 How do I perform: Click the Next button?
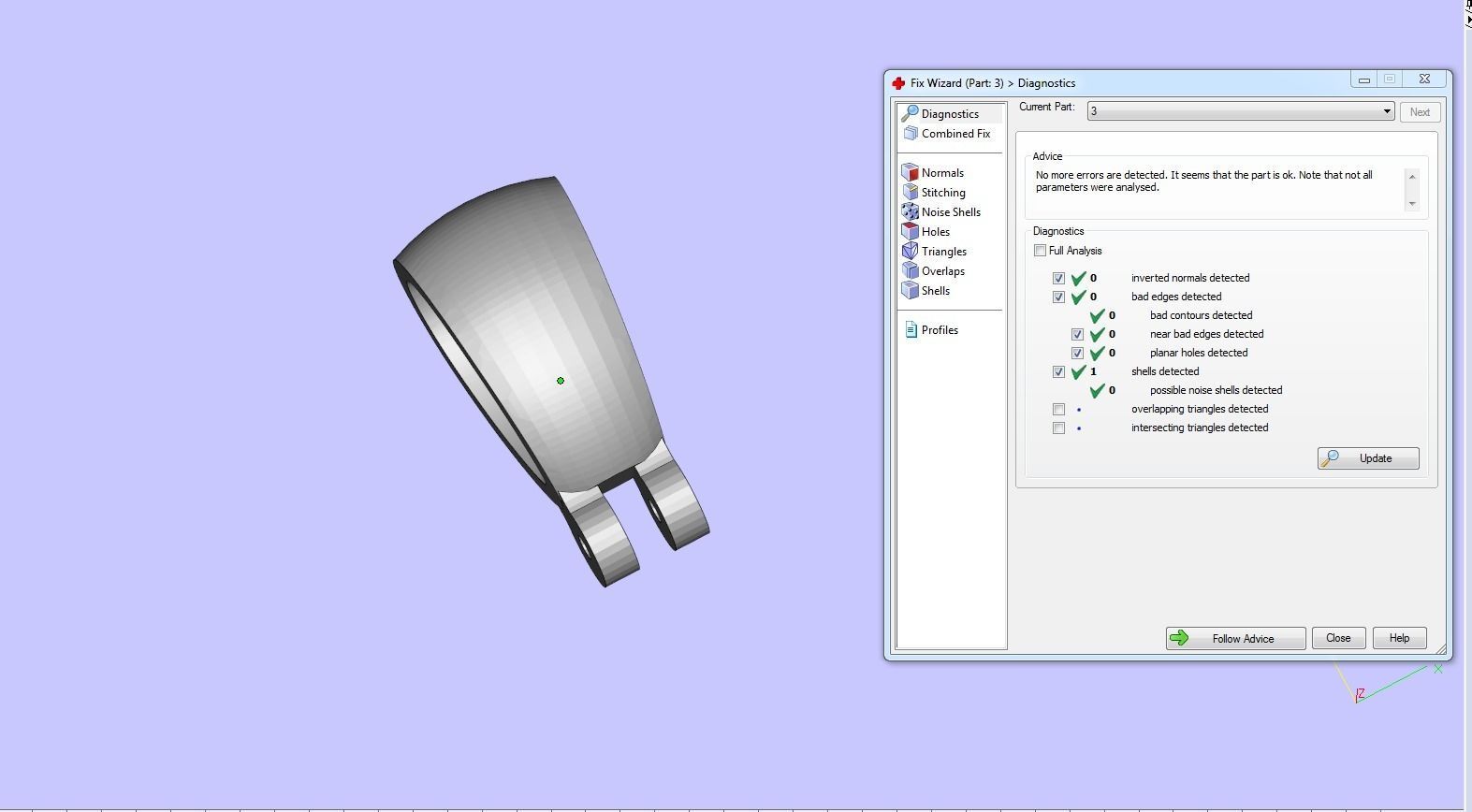coord(1420,112)
